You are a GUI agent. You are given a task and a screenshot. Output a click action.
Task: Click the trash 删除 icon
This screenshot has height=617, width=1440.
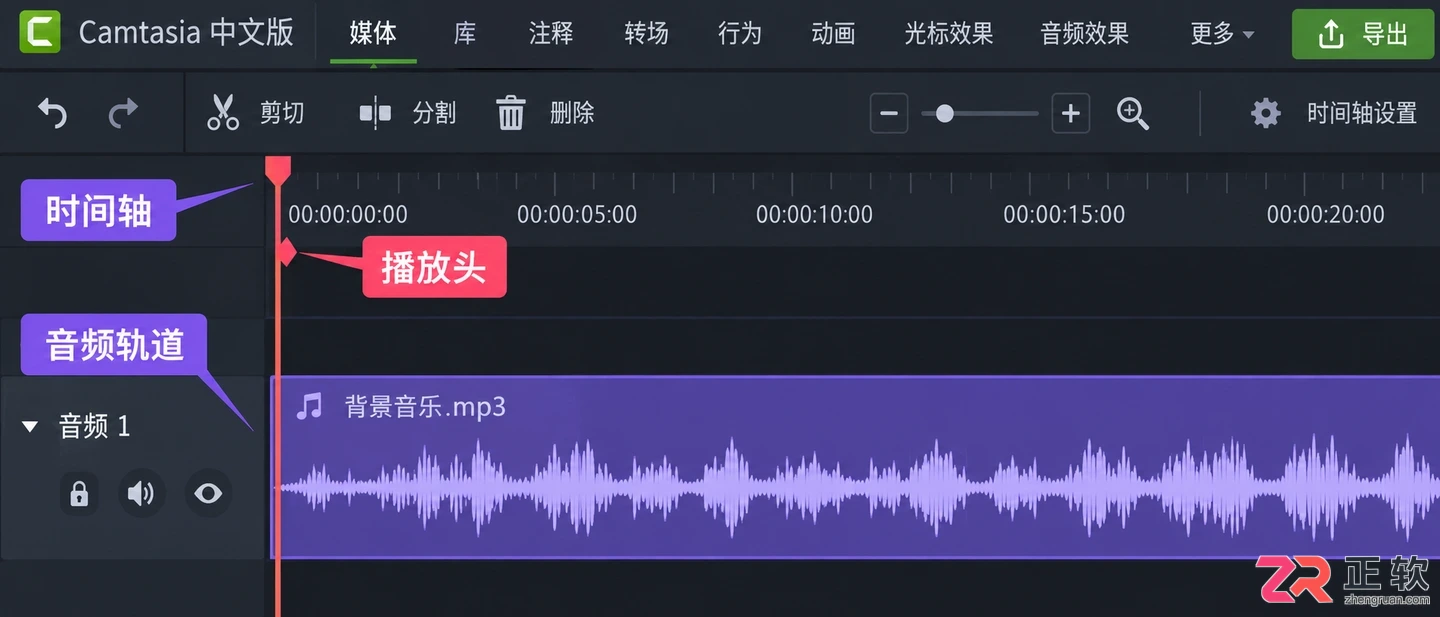(x=511, y=113)
